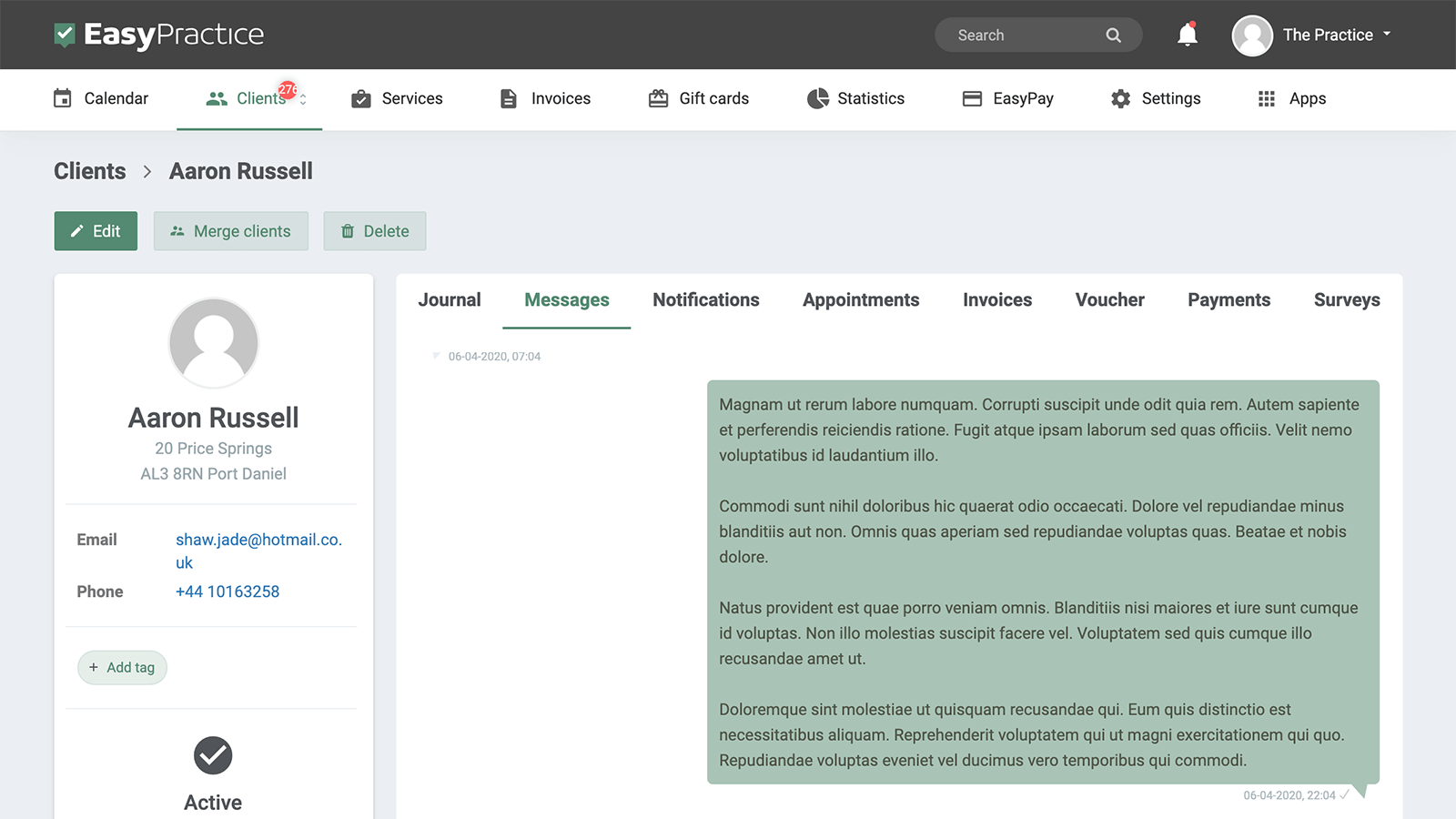Click the Services briefcase icon
This screenshot has height=819, width=1456.
pyautogui.click(x=361, y=98)
